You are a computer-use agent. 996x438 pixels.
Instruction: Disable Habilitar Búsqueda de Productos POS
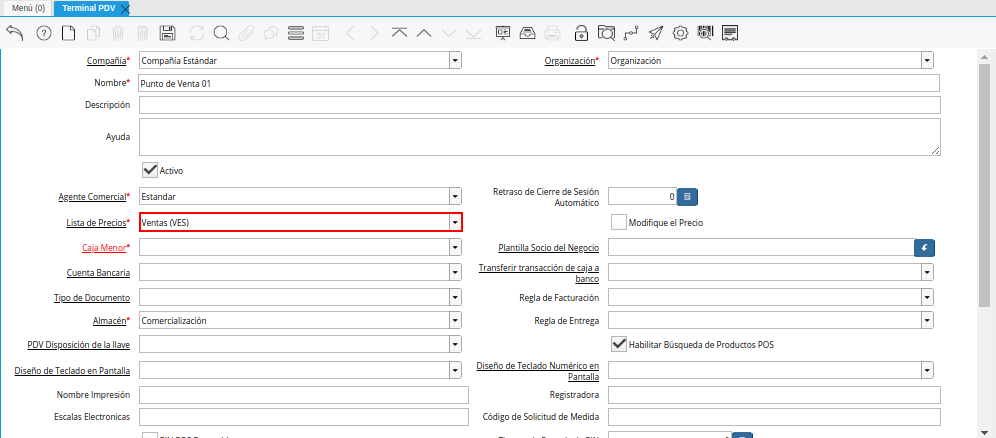coord(619,344)
